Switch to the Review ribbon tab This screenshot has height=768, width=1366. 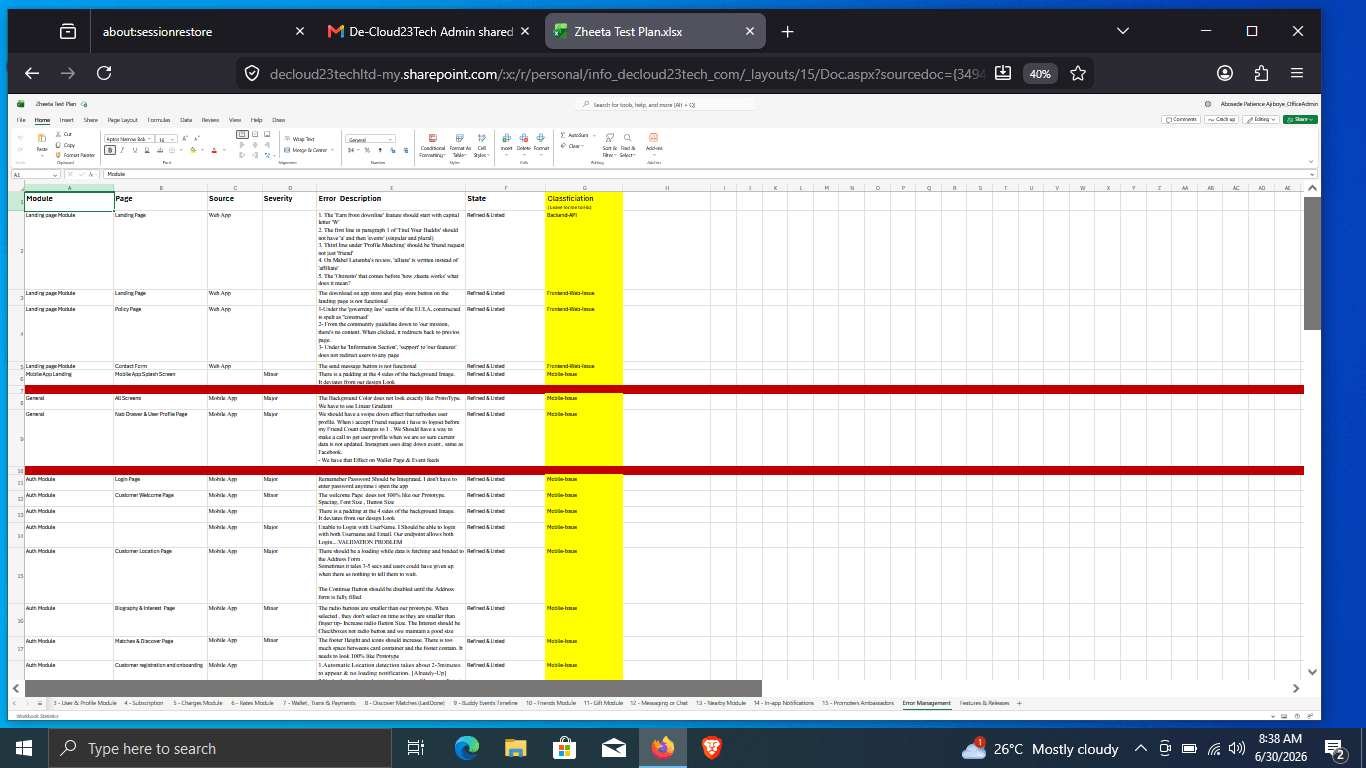[210, 120]
